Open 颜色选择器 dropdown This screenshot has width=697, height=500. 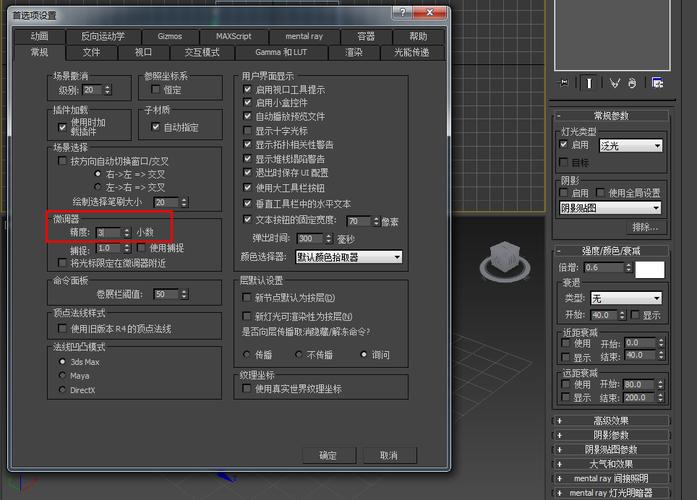pyautogui.click(x=349, y=257)
